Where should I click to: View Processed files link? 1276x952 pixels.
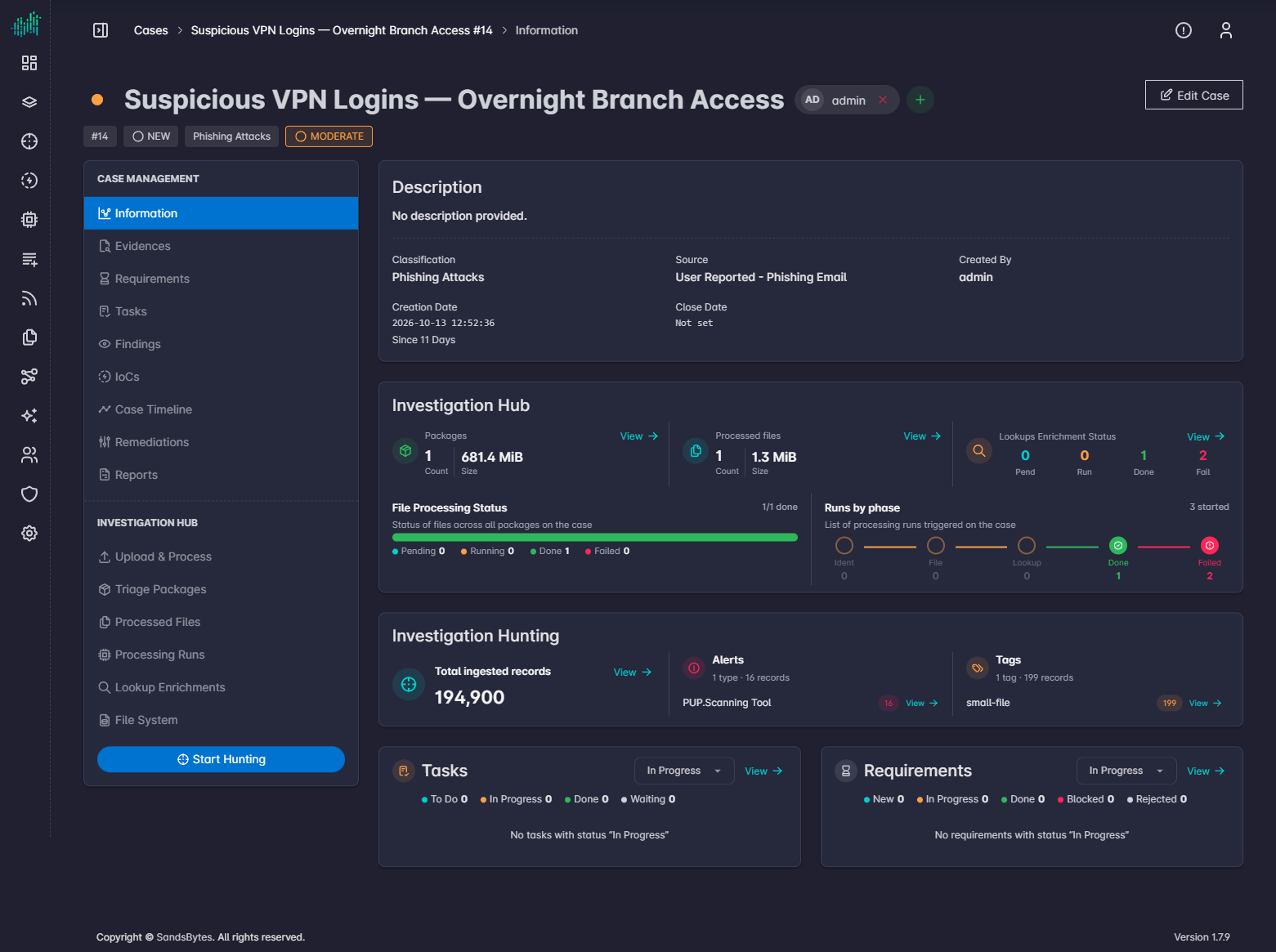pos(922,436)
